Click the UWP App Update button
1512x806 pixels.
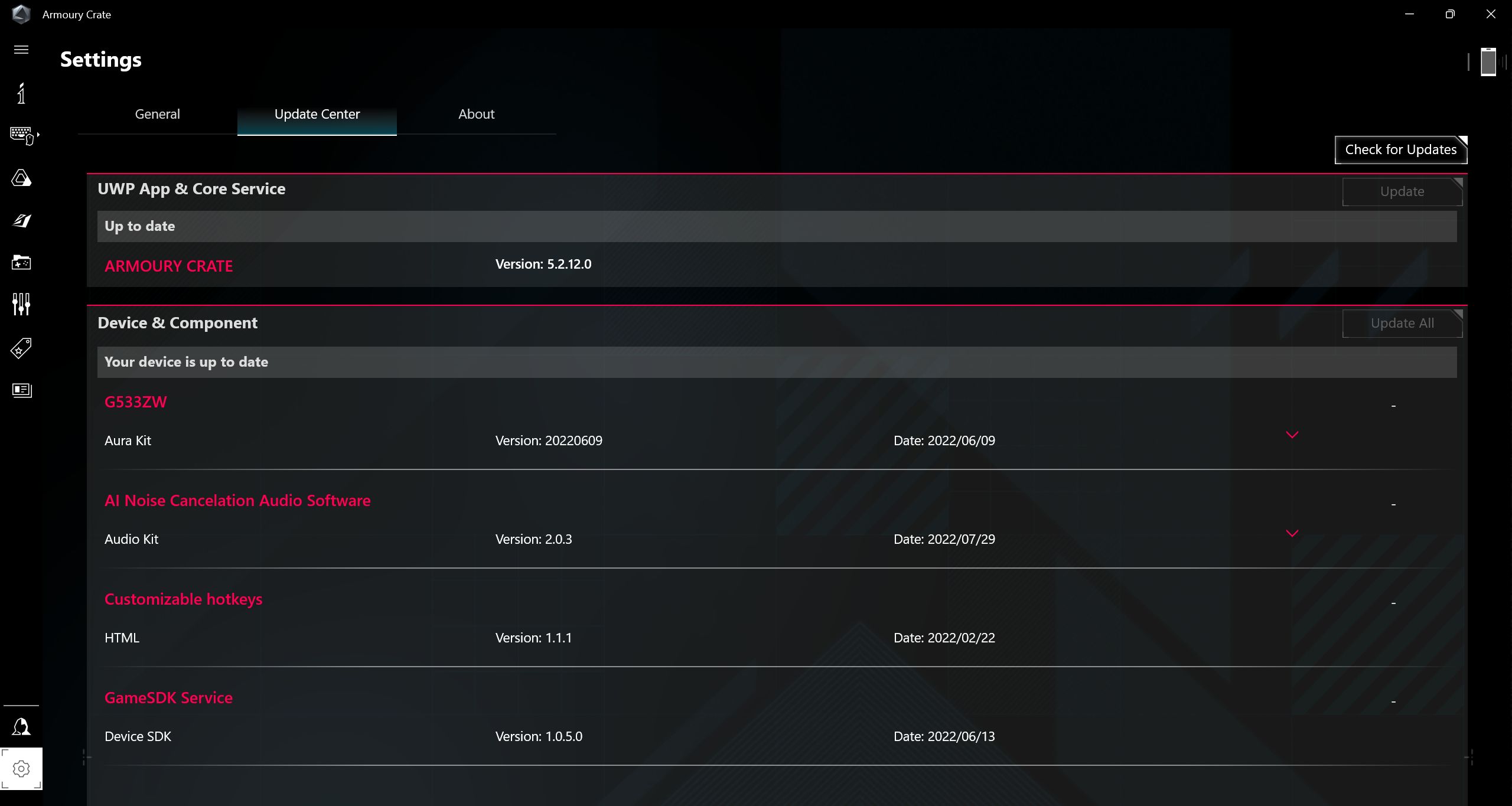pos(1402,191)
